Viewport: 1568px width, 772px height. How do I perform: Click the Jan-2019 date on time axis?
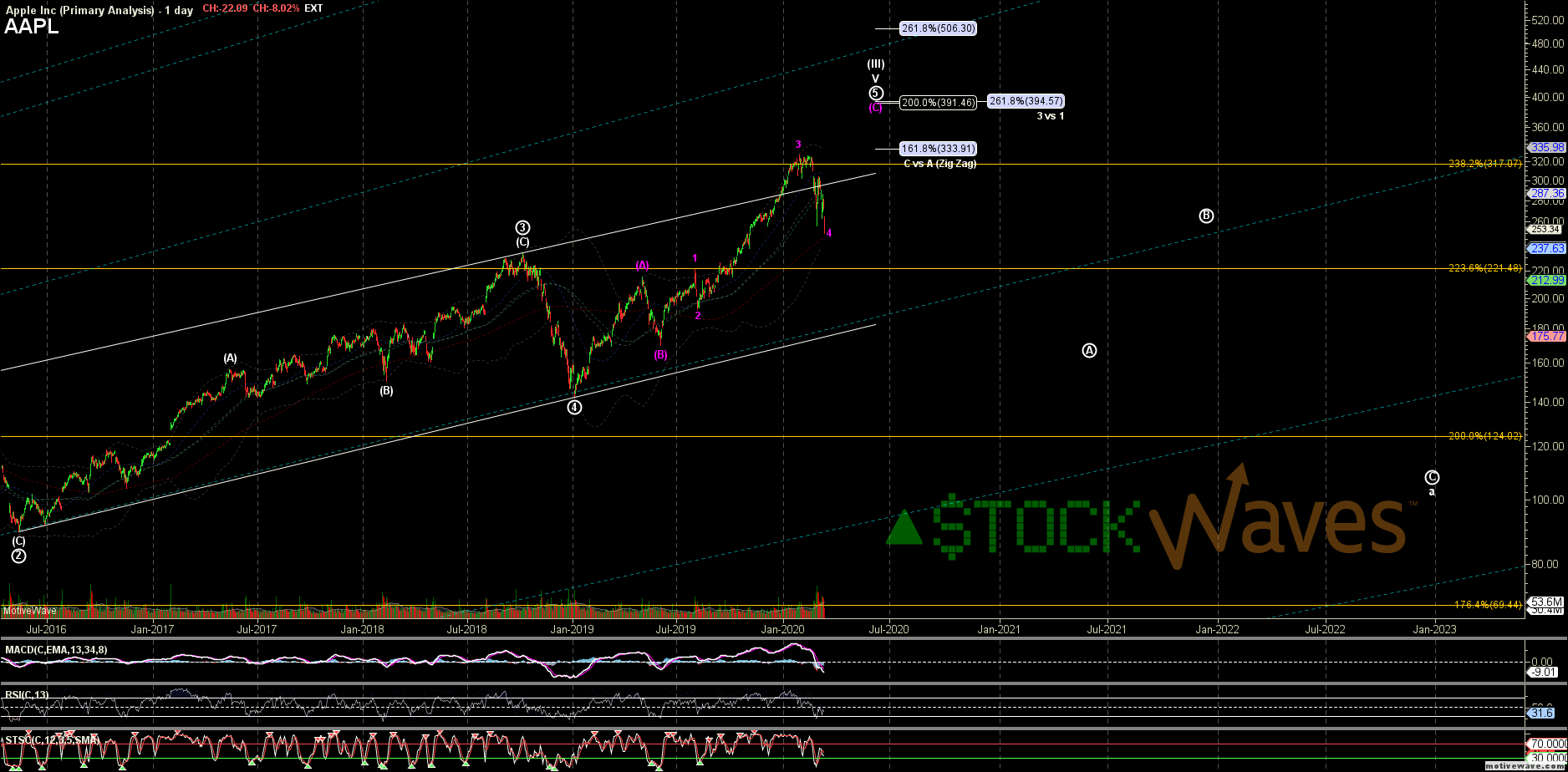pyautogui.click(x=573, y=630)
